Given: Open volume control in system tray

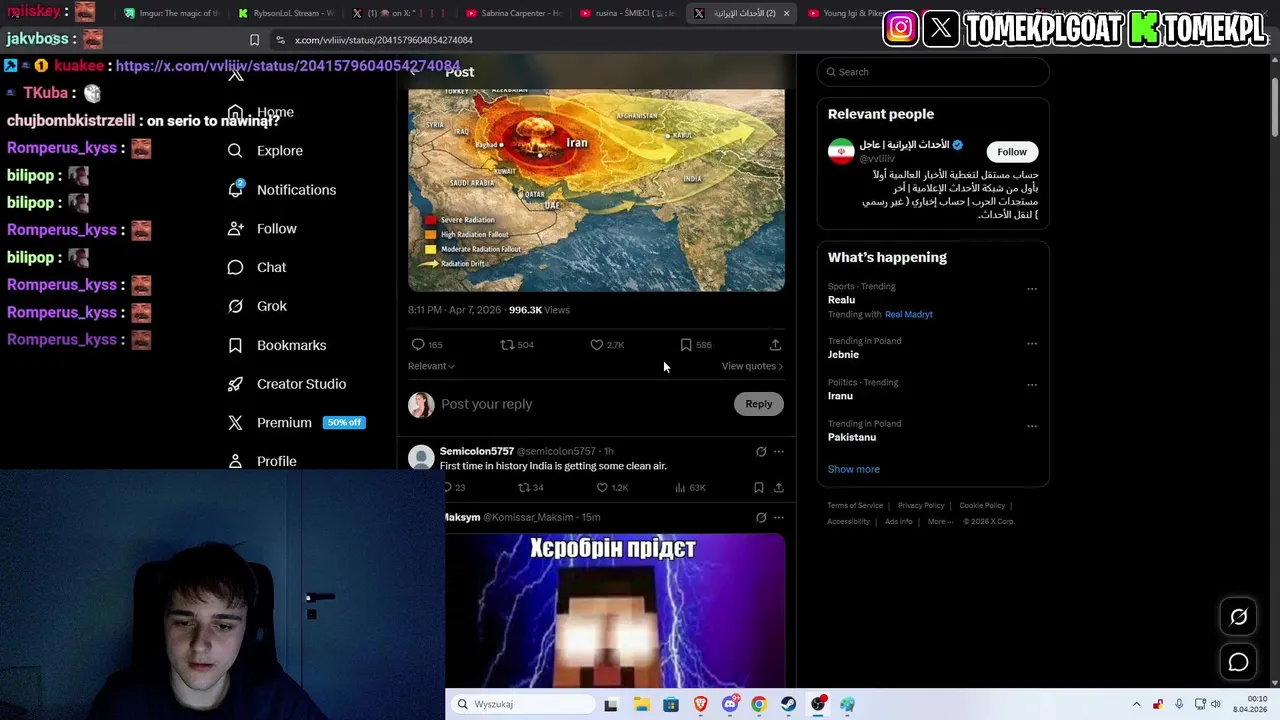Looking at the screenshot, I should tap(1216, 704).
